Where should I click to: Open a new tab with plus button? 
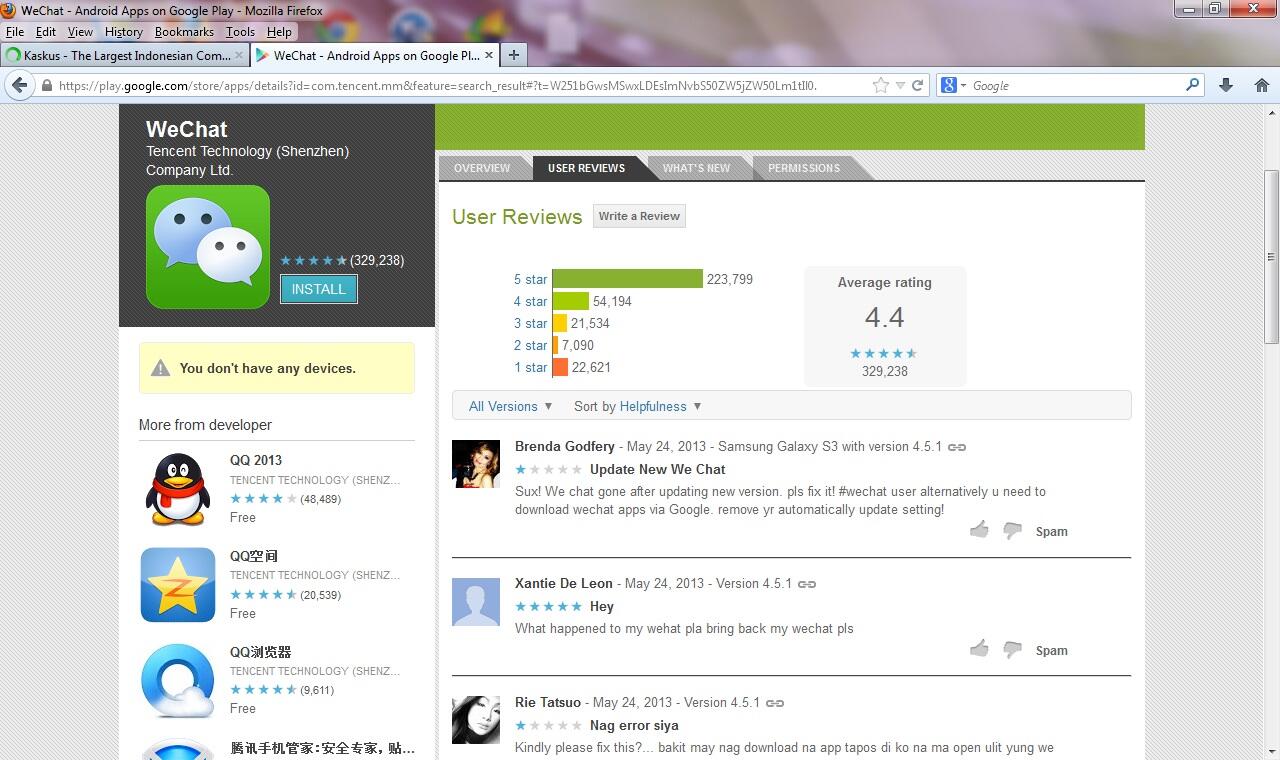click(x=513, y=55)
